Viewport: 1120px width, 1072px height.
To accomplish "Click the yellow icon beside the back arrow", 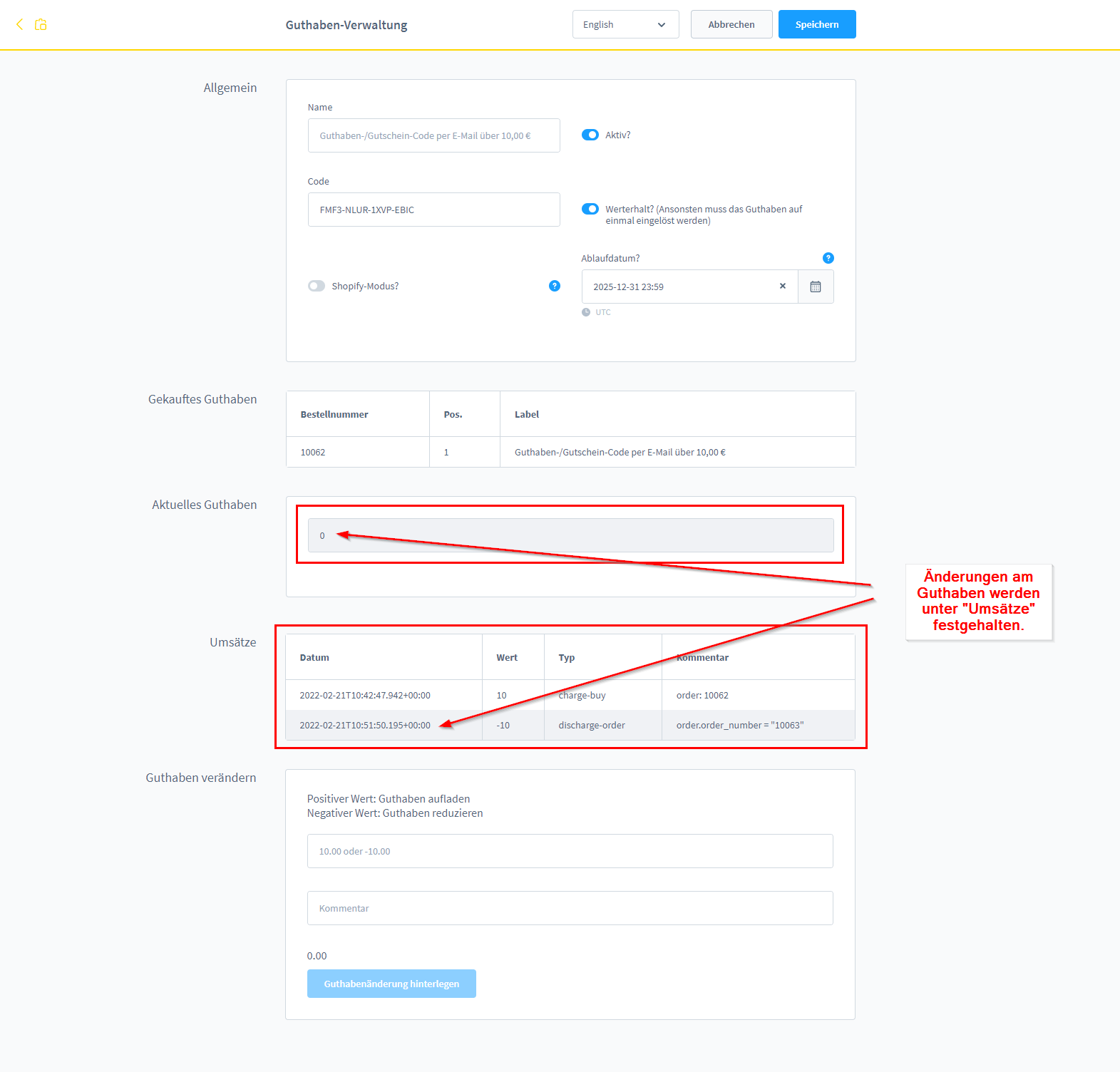I will (x=41, y=24).
